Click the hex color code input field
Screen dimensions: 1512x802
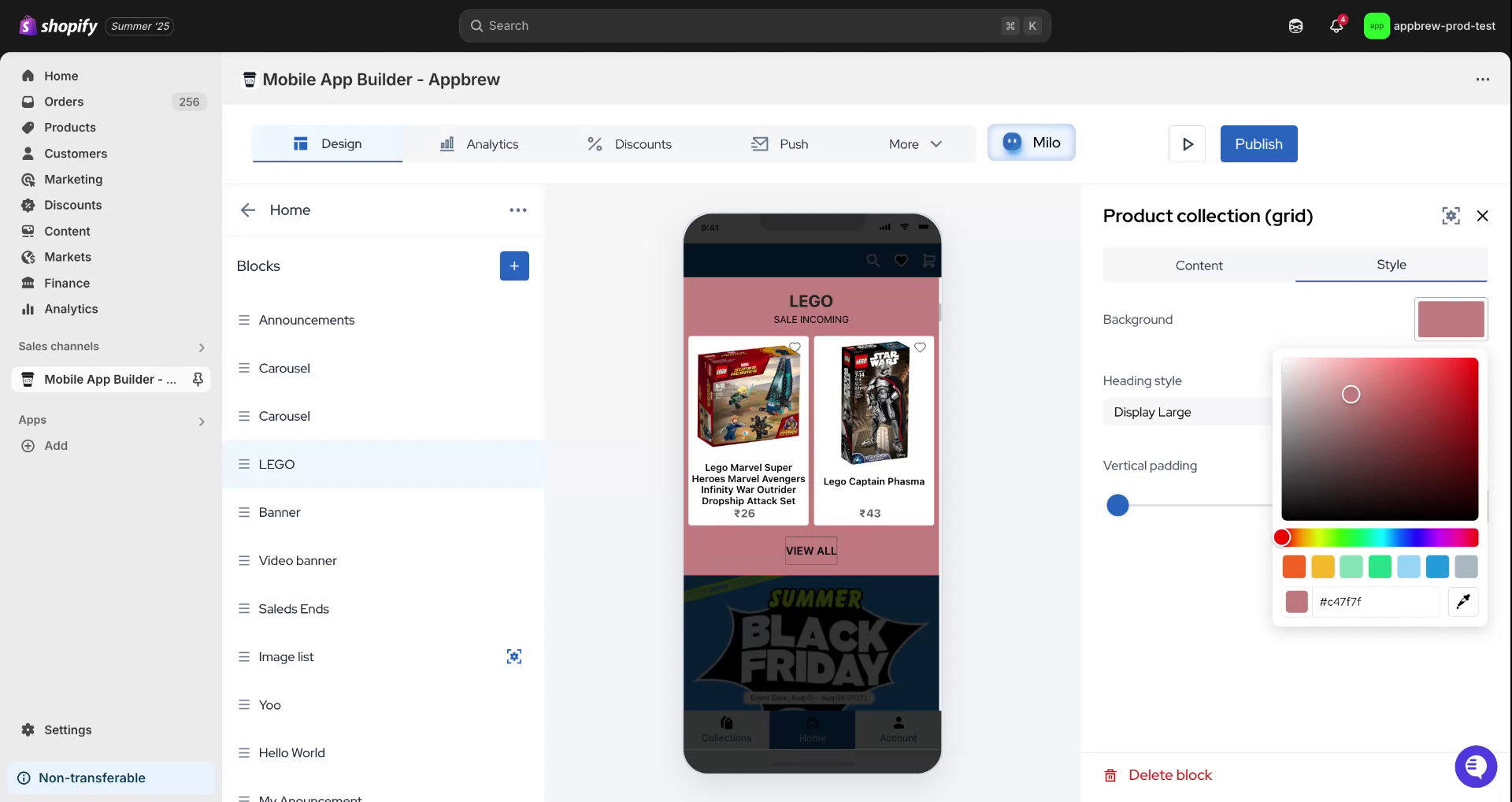point(1374,602)
